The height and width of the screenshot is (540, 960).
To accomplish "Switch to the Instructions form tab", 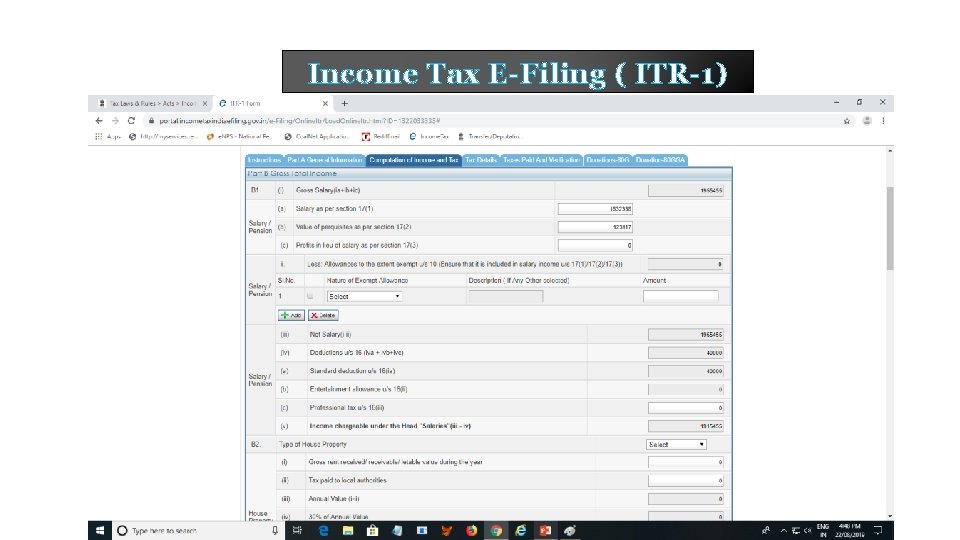I will [264, 160].
